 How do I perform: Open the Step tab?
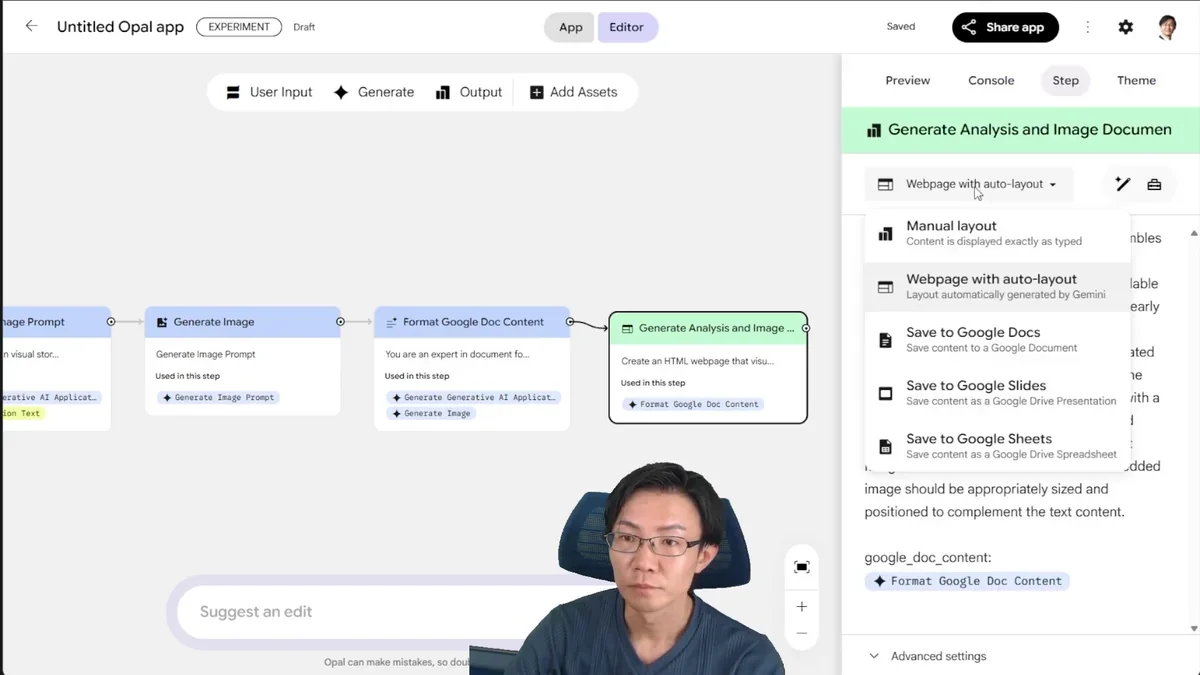[1066, 80]
